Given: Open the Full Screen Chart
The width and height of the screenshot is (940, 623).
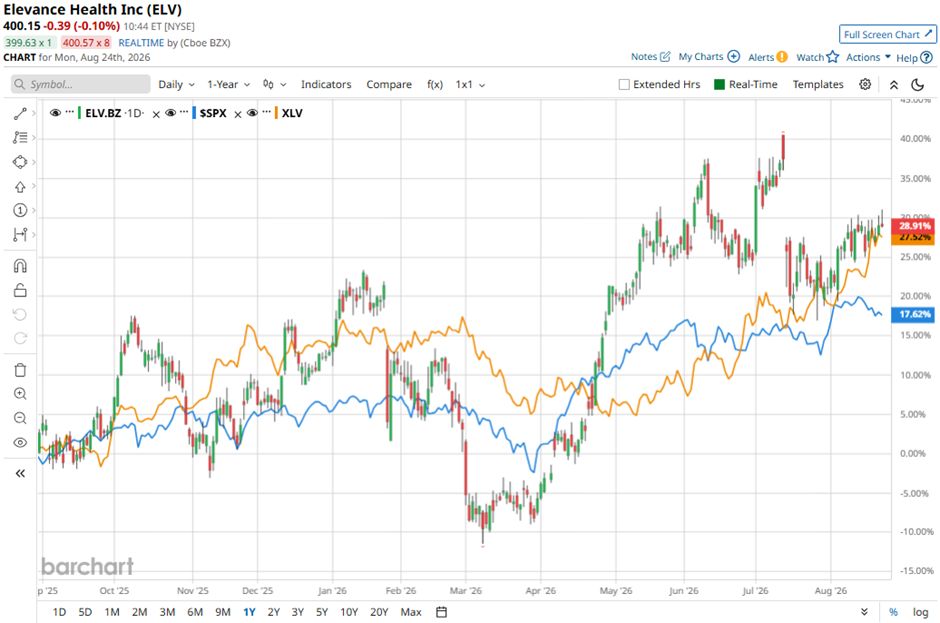Looking at the screenshot, I should [888, 34].
